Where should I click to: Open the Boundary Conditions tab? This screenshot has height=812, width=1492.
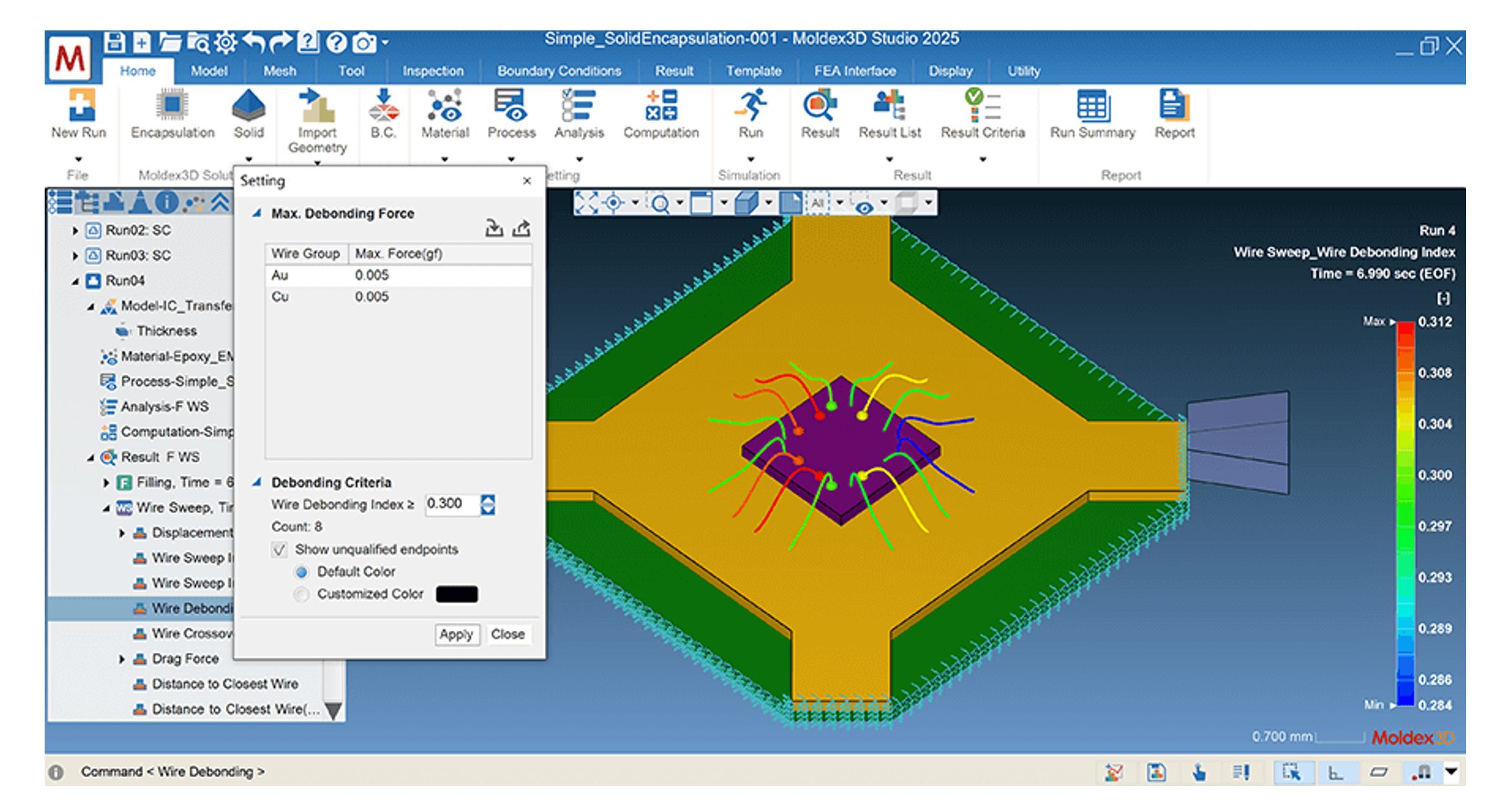[x=559, y=71]
